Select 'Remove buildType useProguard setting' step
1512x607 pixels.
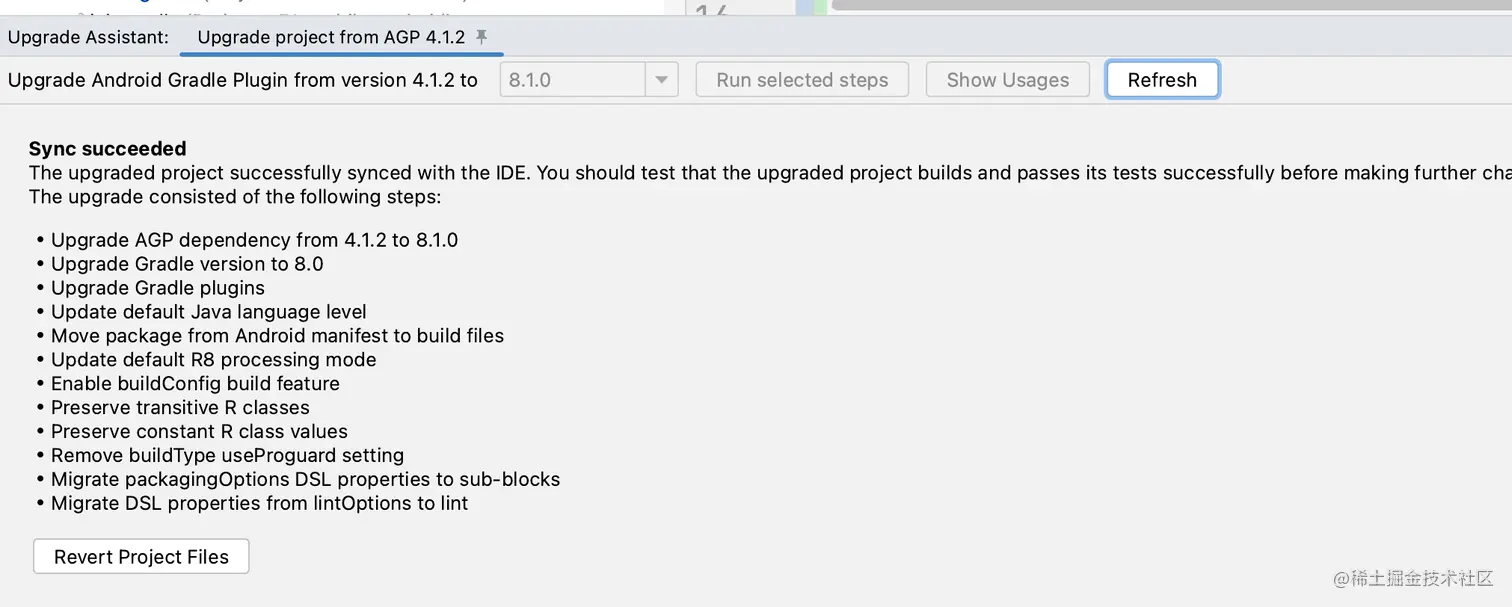point(227,456)
